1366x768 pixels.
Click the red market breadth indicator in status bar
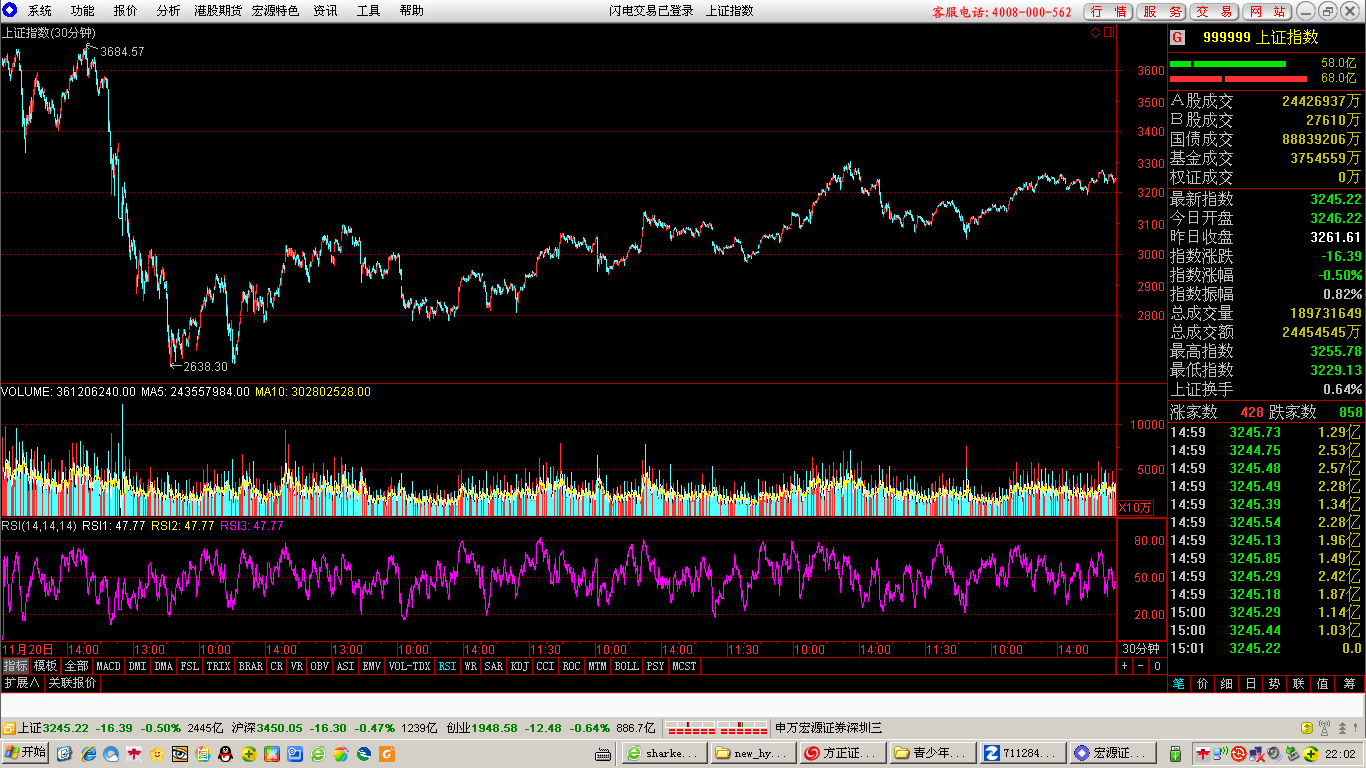(x=717, y=727)
